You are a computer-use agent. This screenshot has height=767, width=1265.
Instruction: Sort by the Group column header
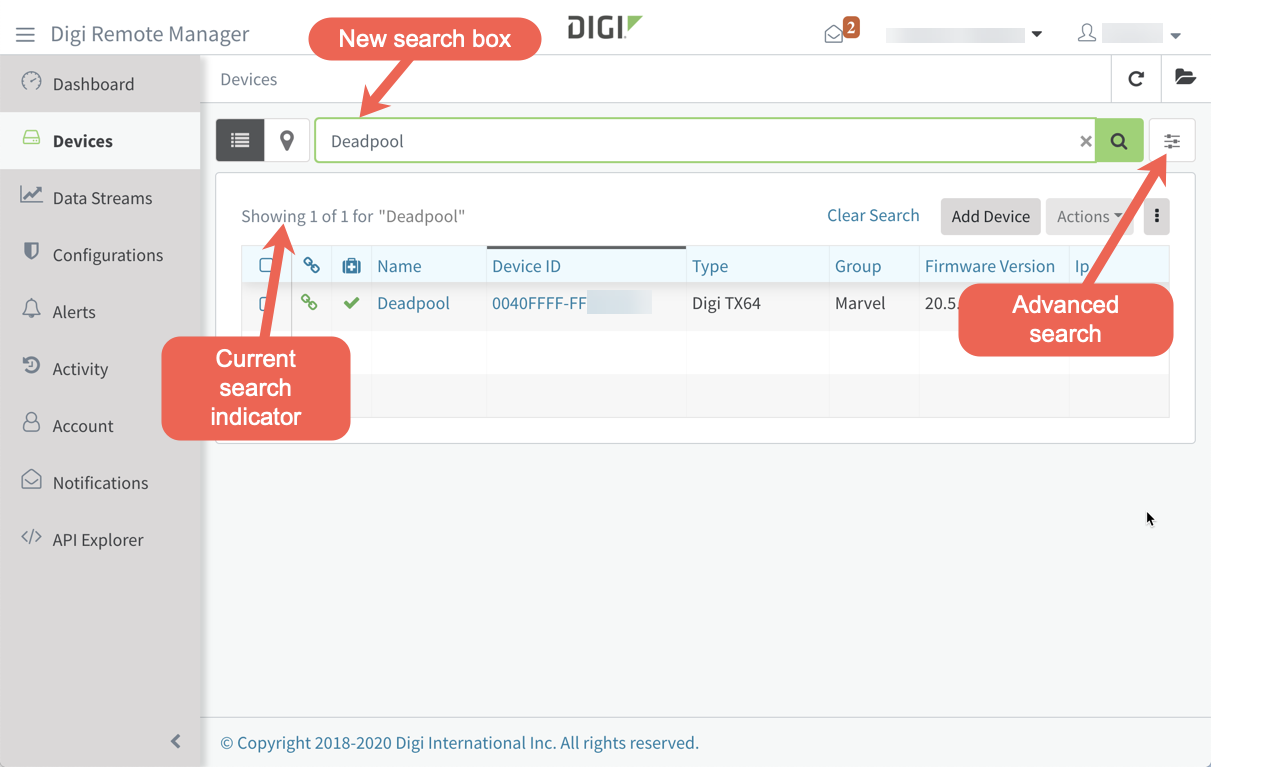858,266
